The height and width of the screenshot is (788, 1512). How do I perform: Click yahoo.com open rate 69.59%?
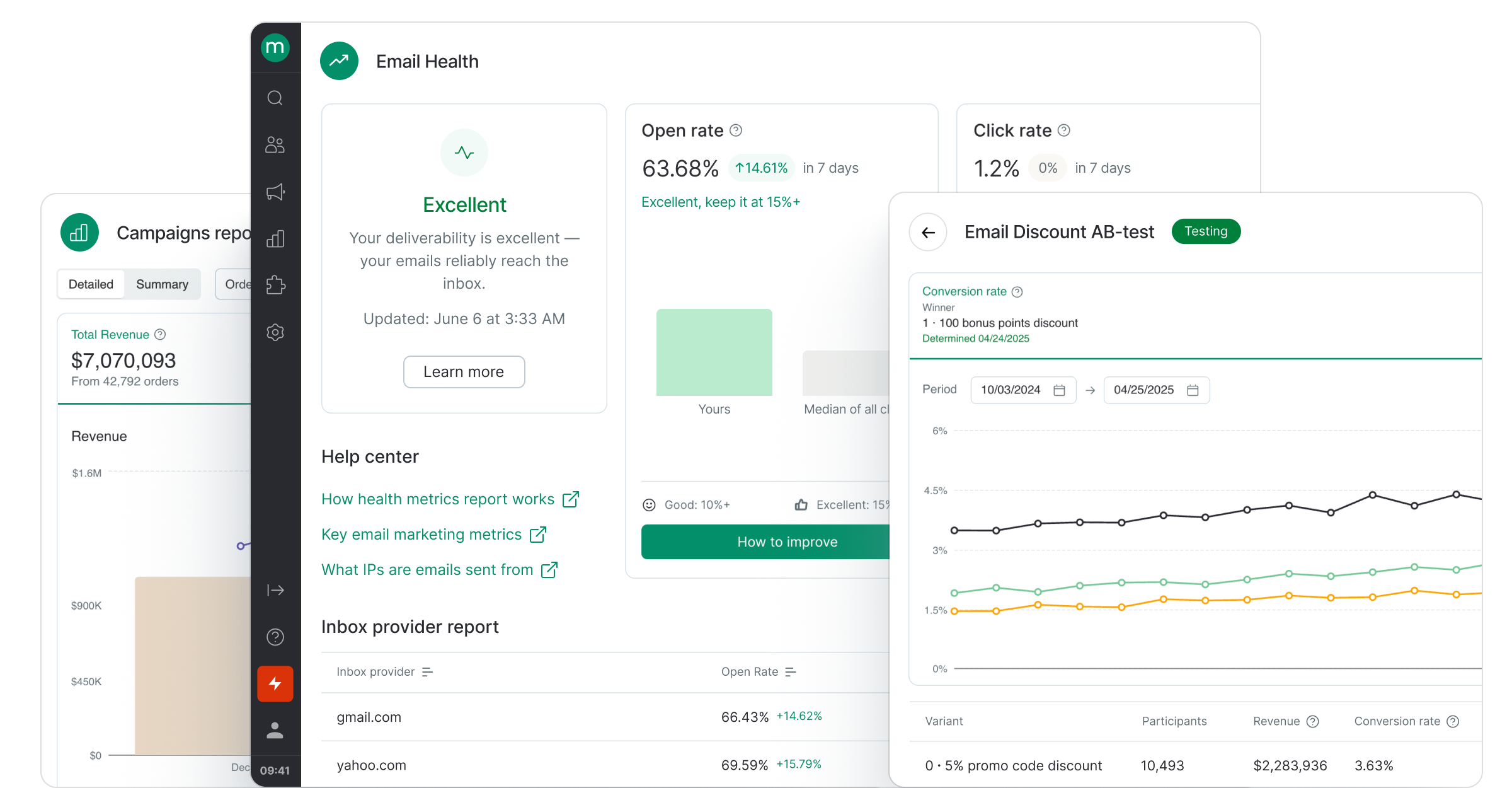point(745,765)
